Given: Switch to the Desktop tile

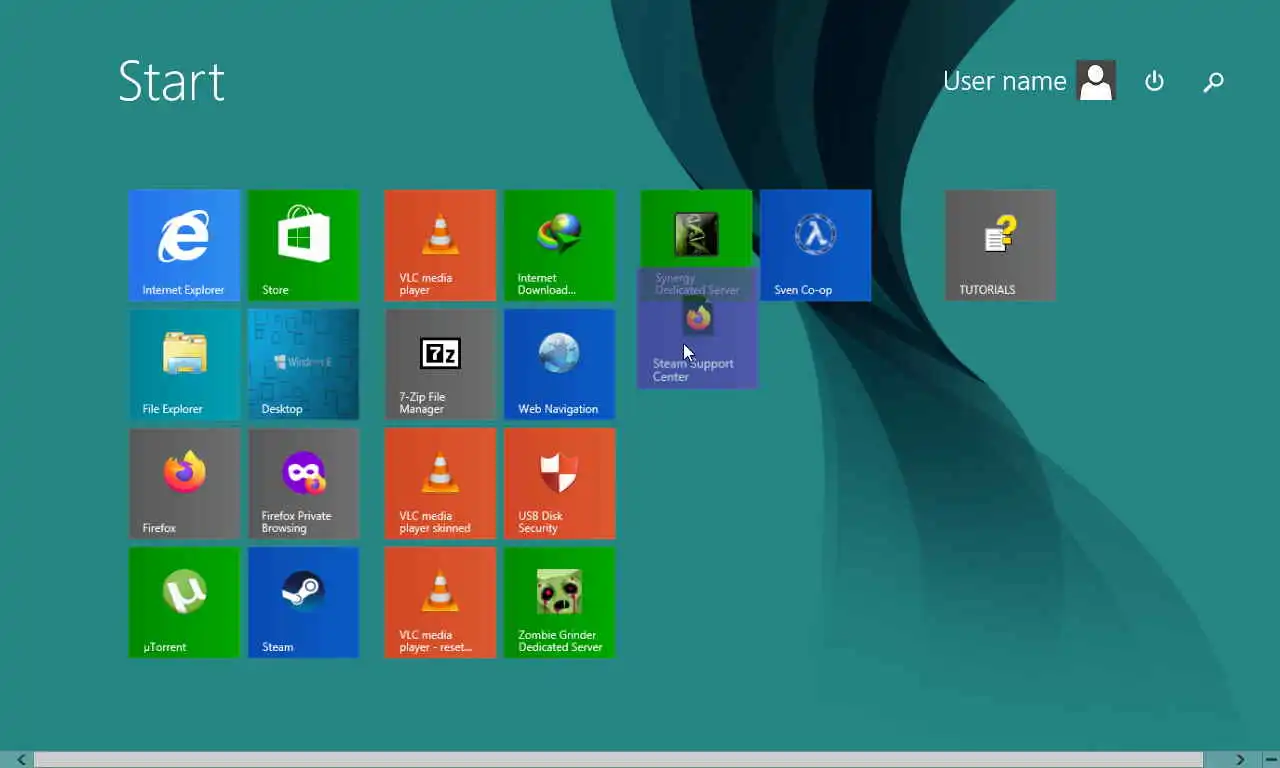Looking at the screenshot, I should (x=303, y=364).
